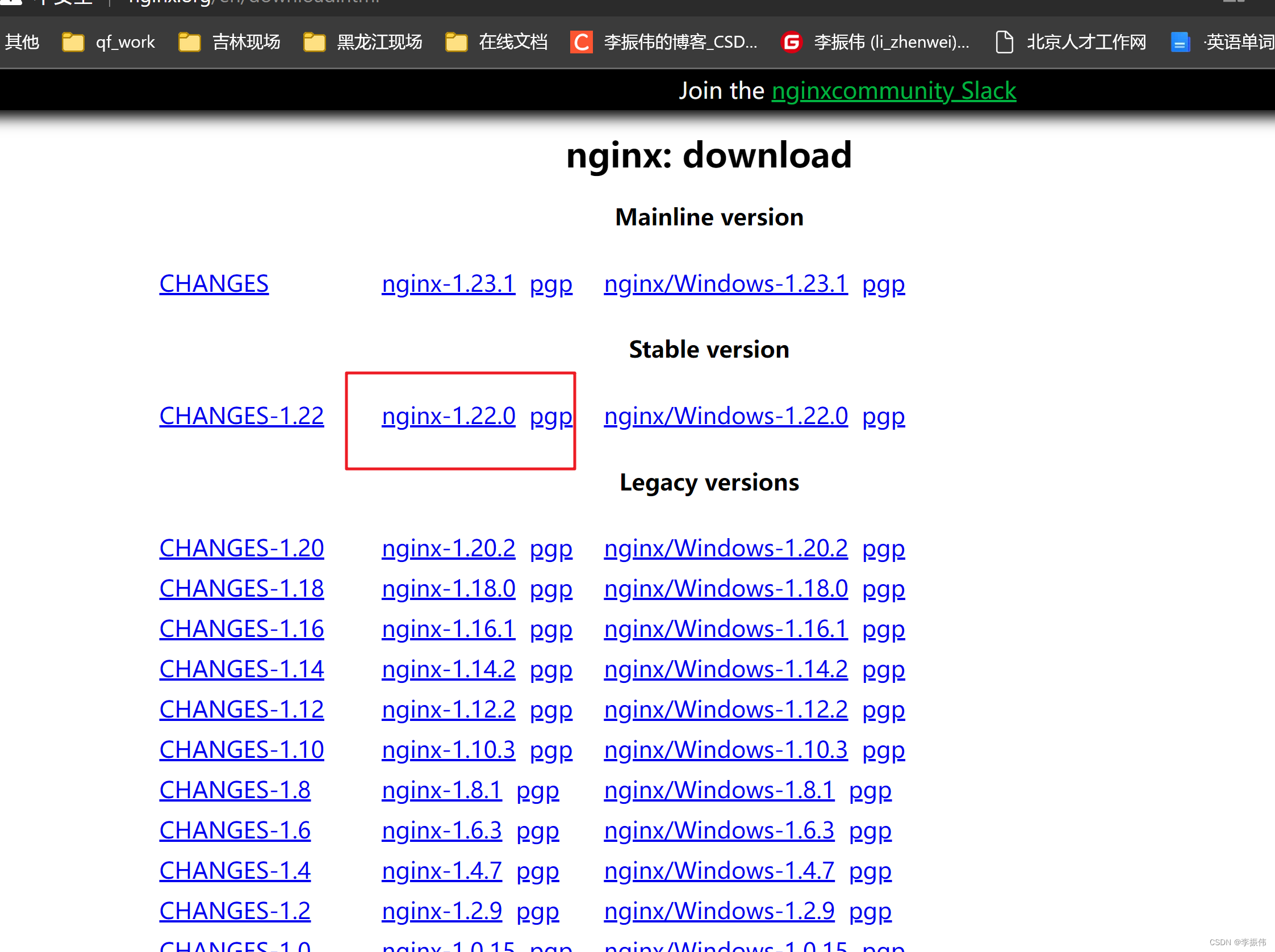Open CHANGES-1.2 link
The height and width of the screenshot is (952, 1275).
pyautogui.click(x=235, y=912)
